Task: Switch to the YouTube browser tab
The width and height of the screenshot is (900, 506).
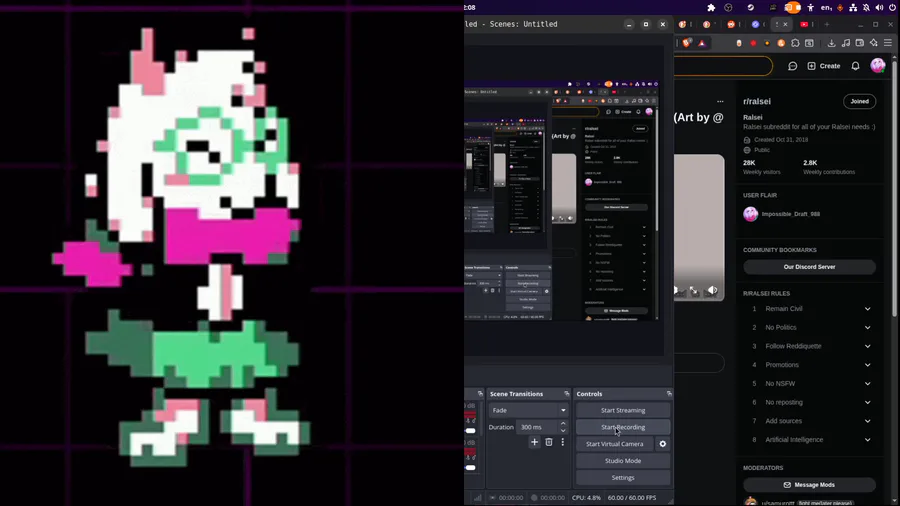Action: point(806,25)
